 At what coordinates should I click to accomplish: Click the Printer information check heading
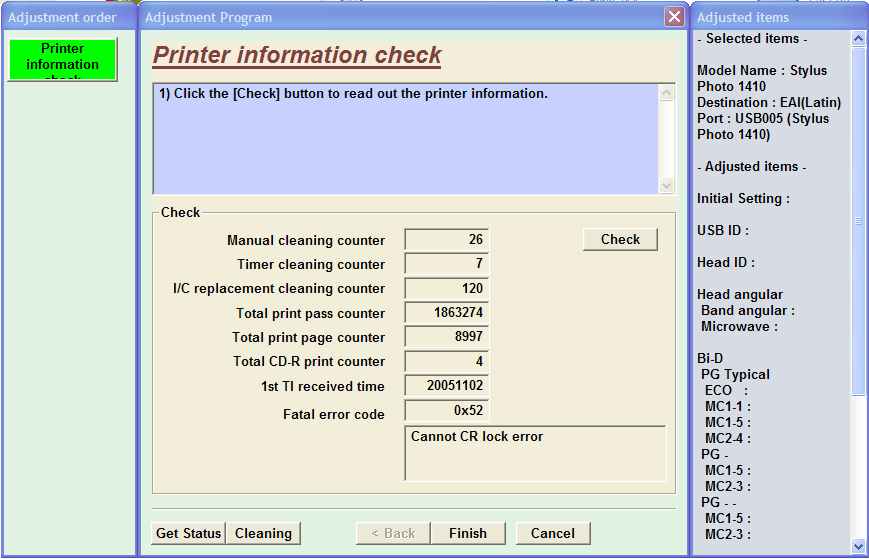click(297, 55)
